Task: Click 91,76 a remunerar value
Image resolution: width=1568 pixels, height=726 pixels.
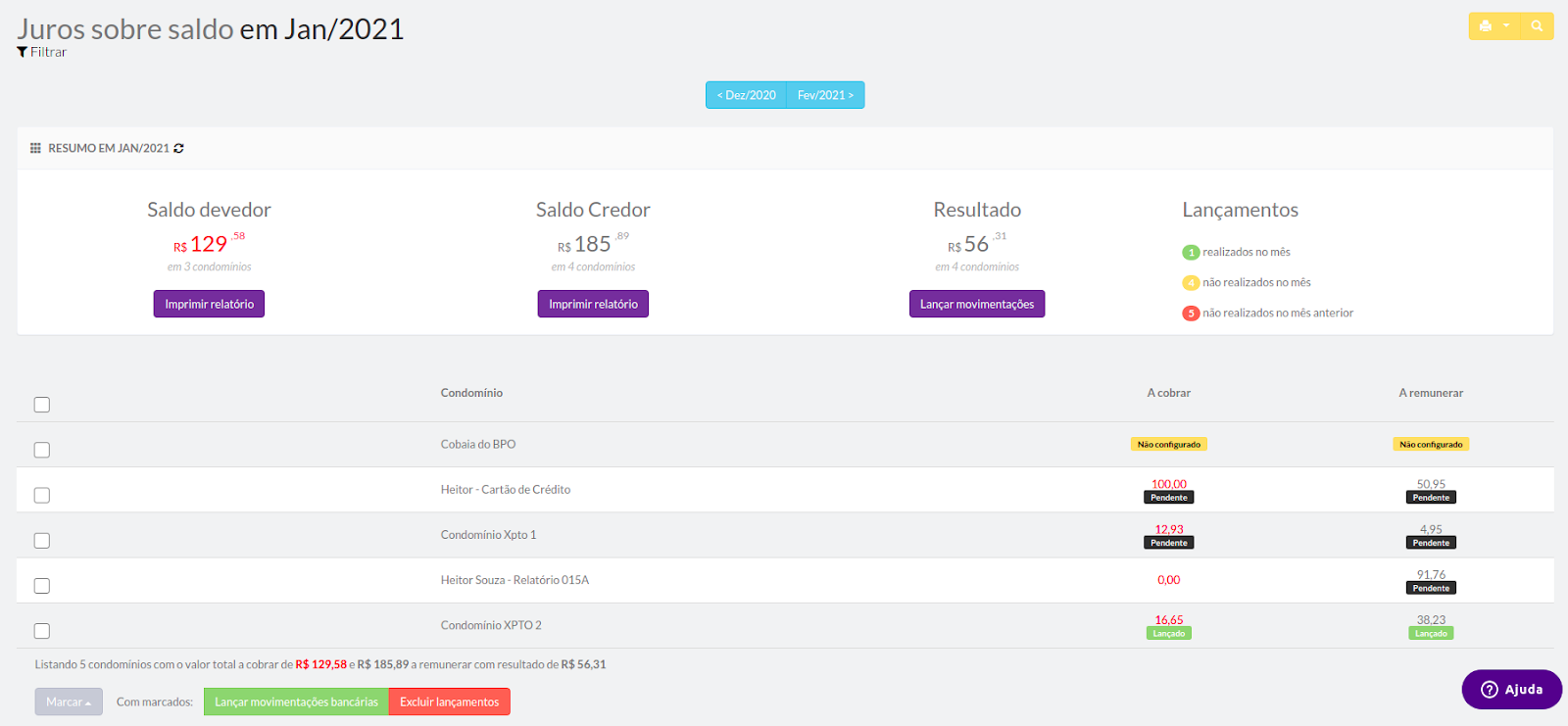Action: tap(1431, 575)
